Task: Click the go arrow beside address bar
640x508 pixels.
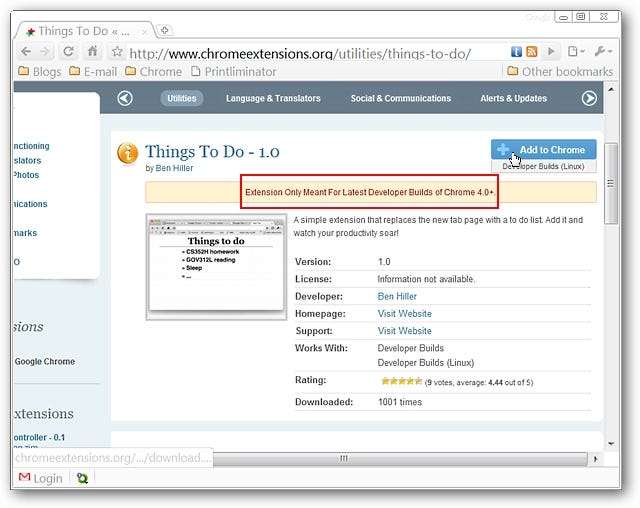Action: (x=551, y=51)
